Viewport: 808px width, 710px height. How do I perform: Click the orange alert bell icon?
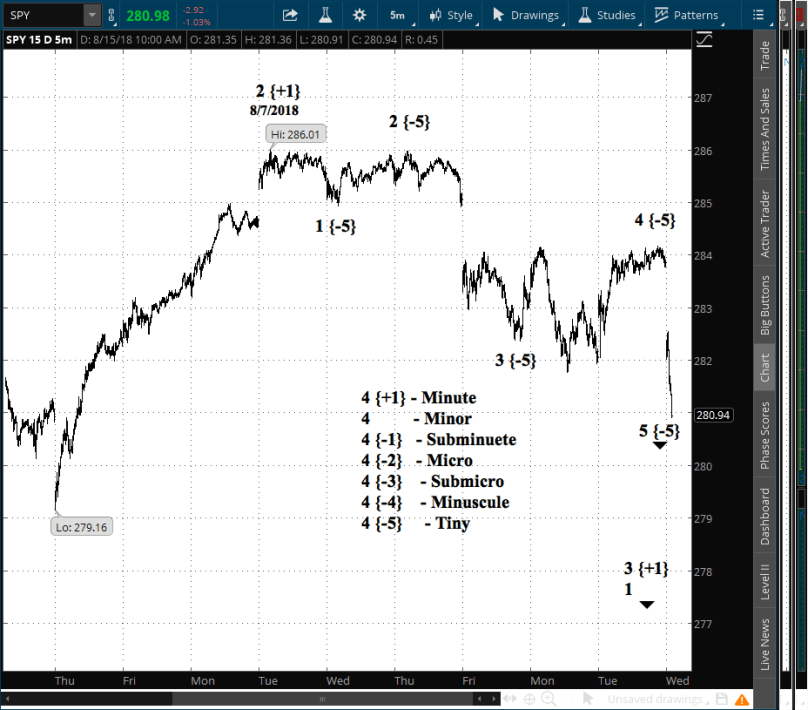point(741,698)
